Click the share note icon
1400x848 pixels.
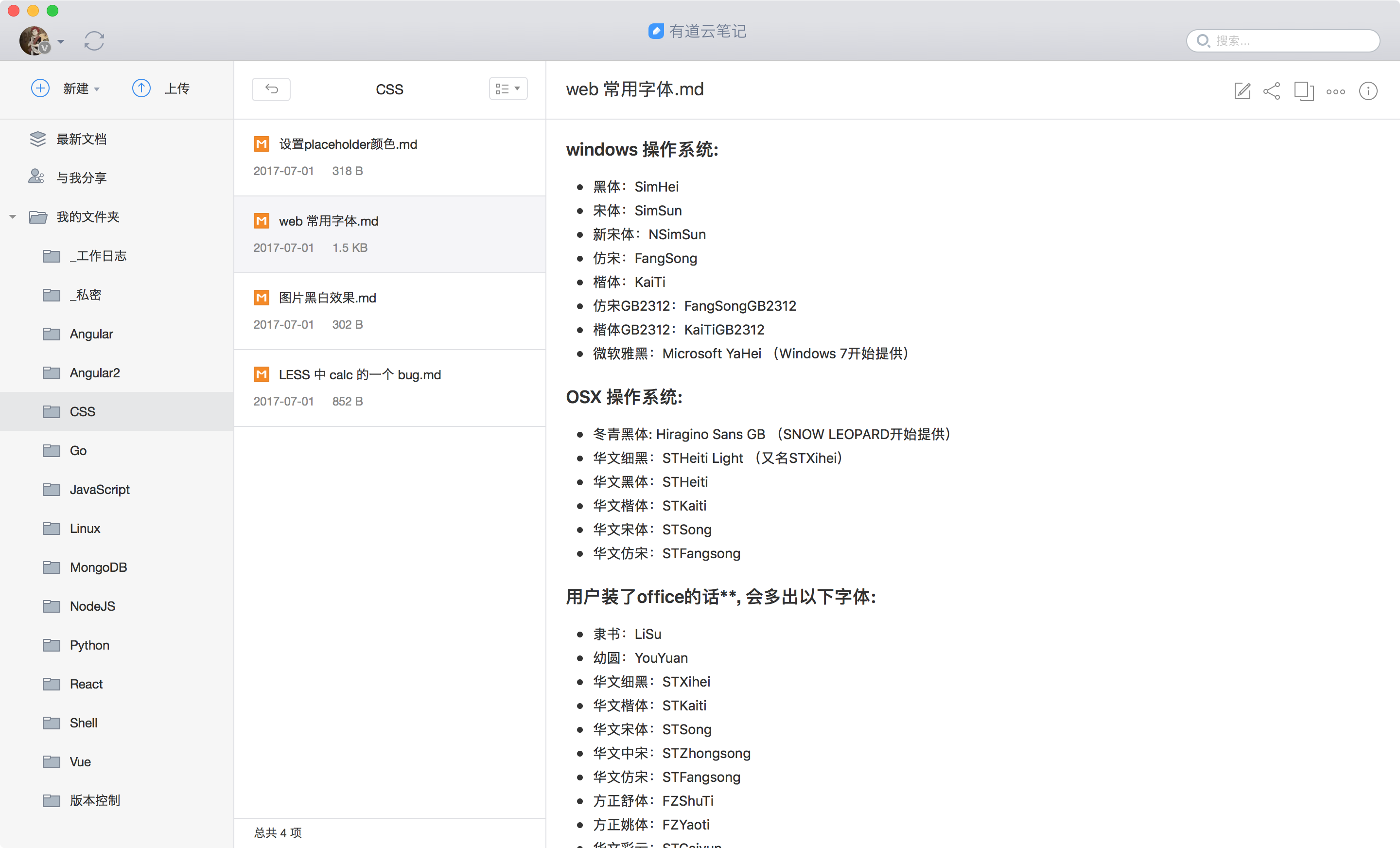(1272, 91)
